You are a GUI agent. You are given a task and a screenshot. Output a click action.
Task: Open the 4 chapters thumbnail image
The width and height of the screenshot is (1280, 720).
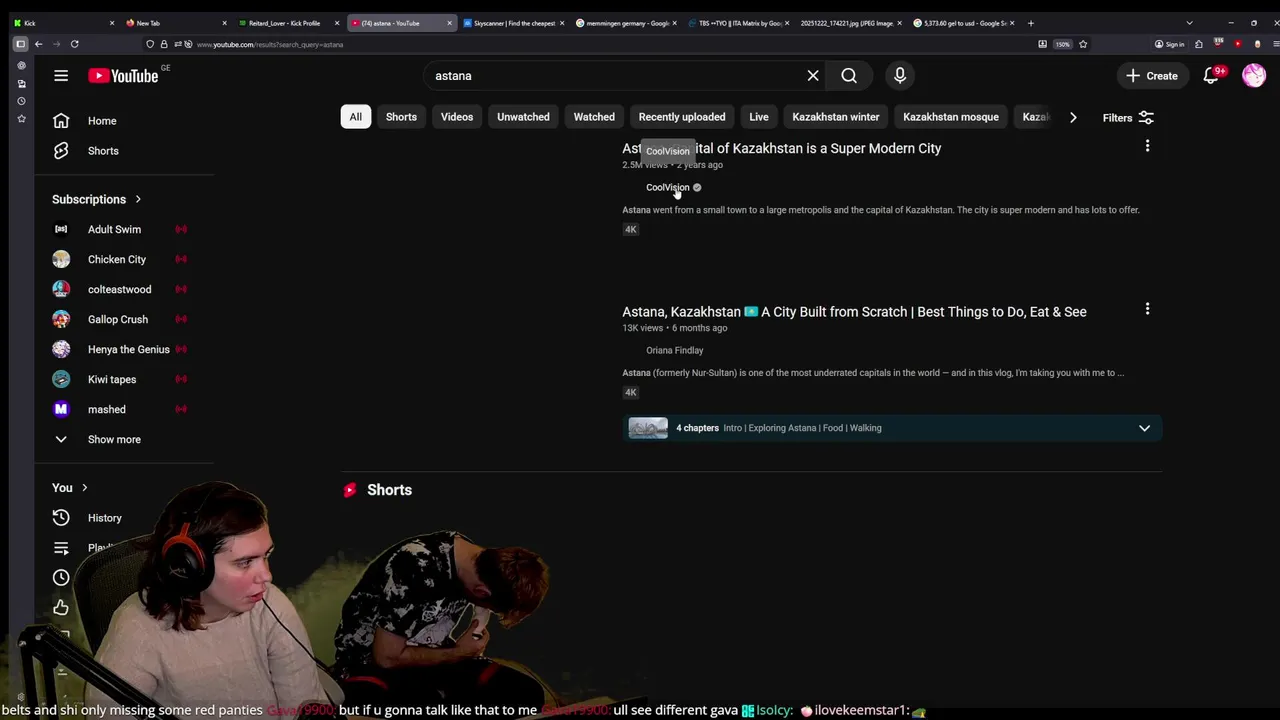pyautogui.click(x=648, y=428)
